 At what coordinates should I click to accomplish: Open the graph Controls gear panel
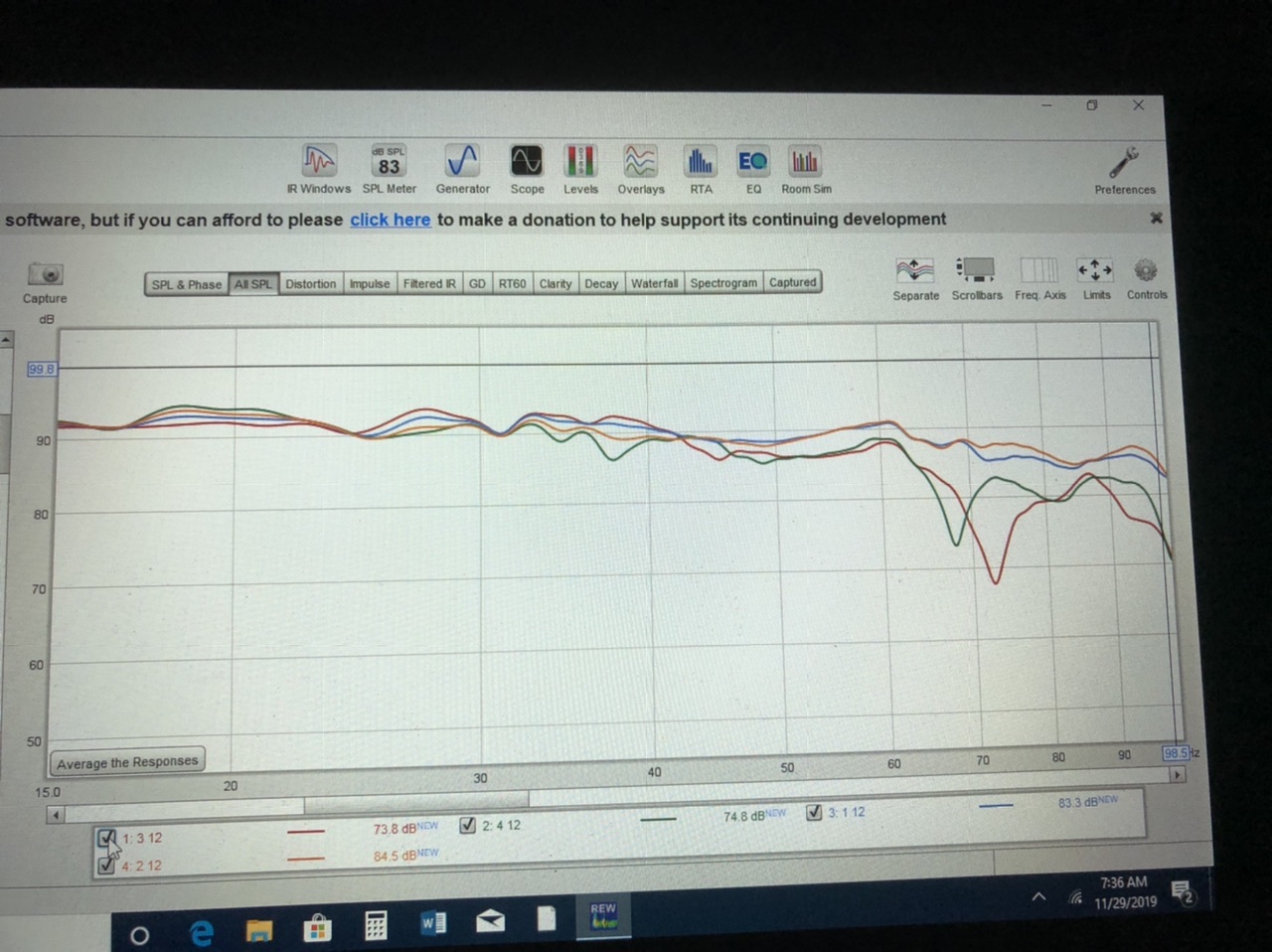(1146, 271)
